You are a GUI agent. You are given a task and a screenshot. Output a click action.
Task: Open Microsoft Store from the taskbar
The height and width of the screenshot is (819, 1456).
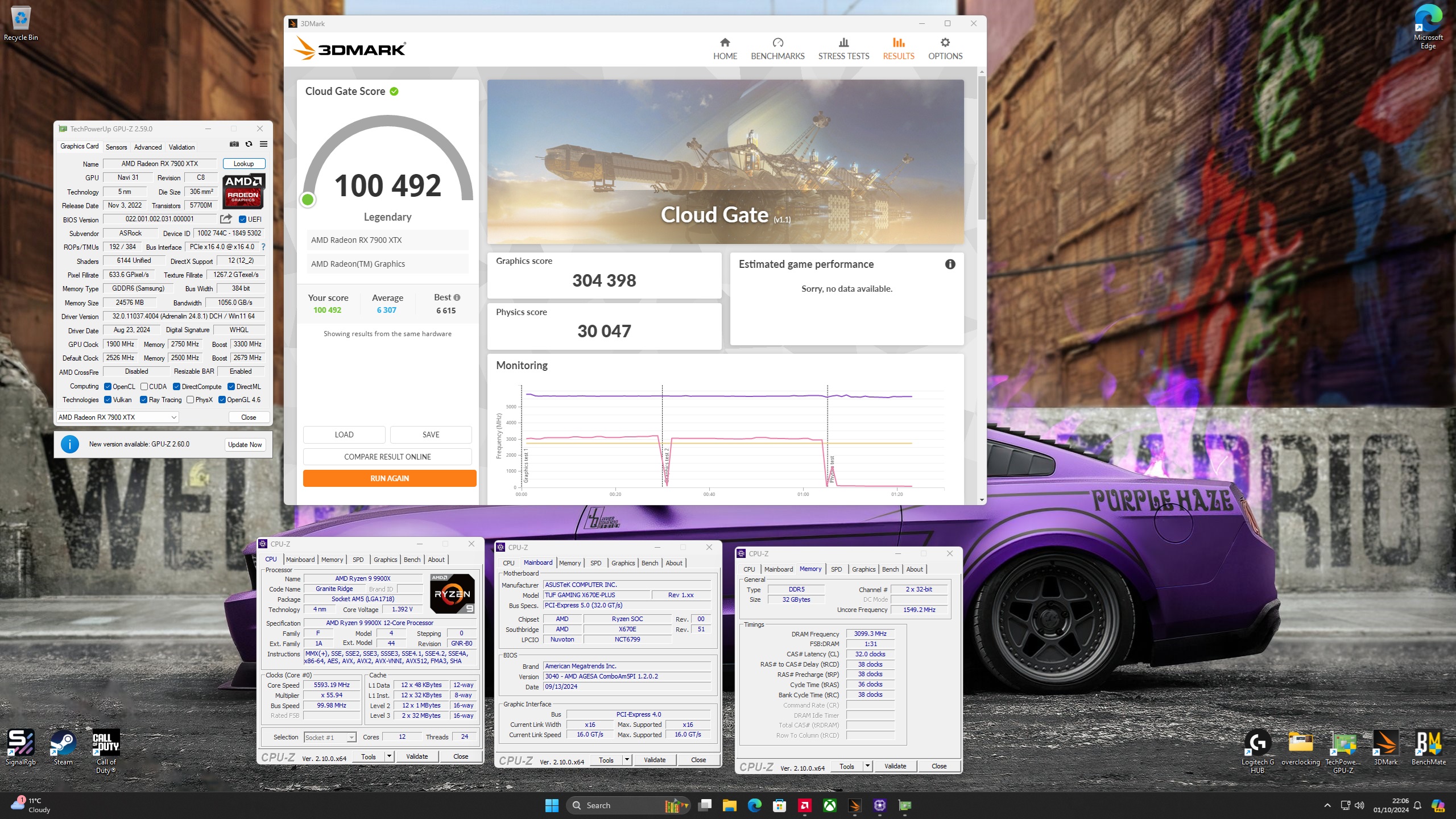click(779, 805)
